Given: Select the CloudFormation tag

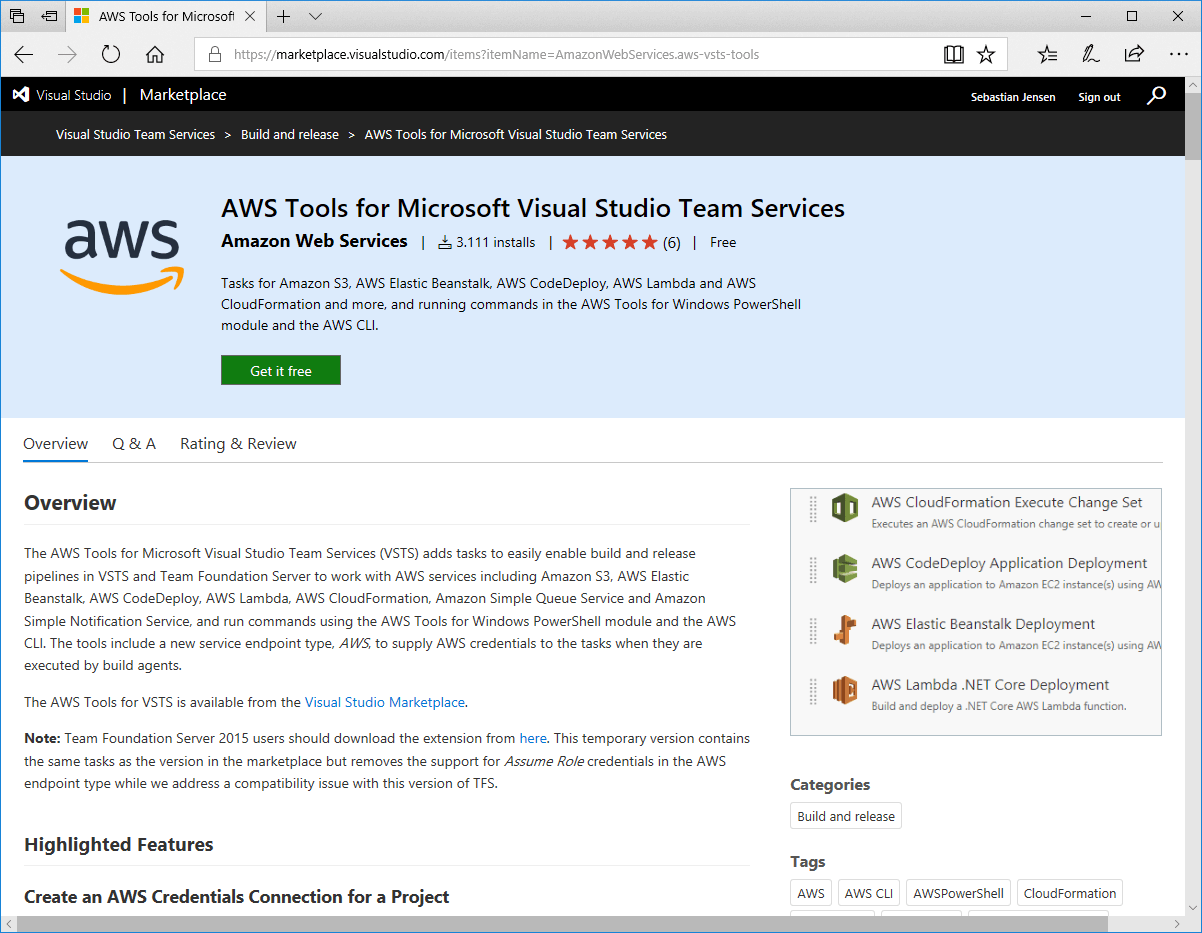Looking at the screenshot, I should pyautogui.click(x=1069, y=893).
